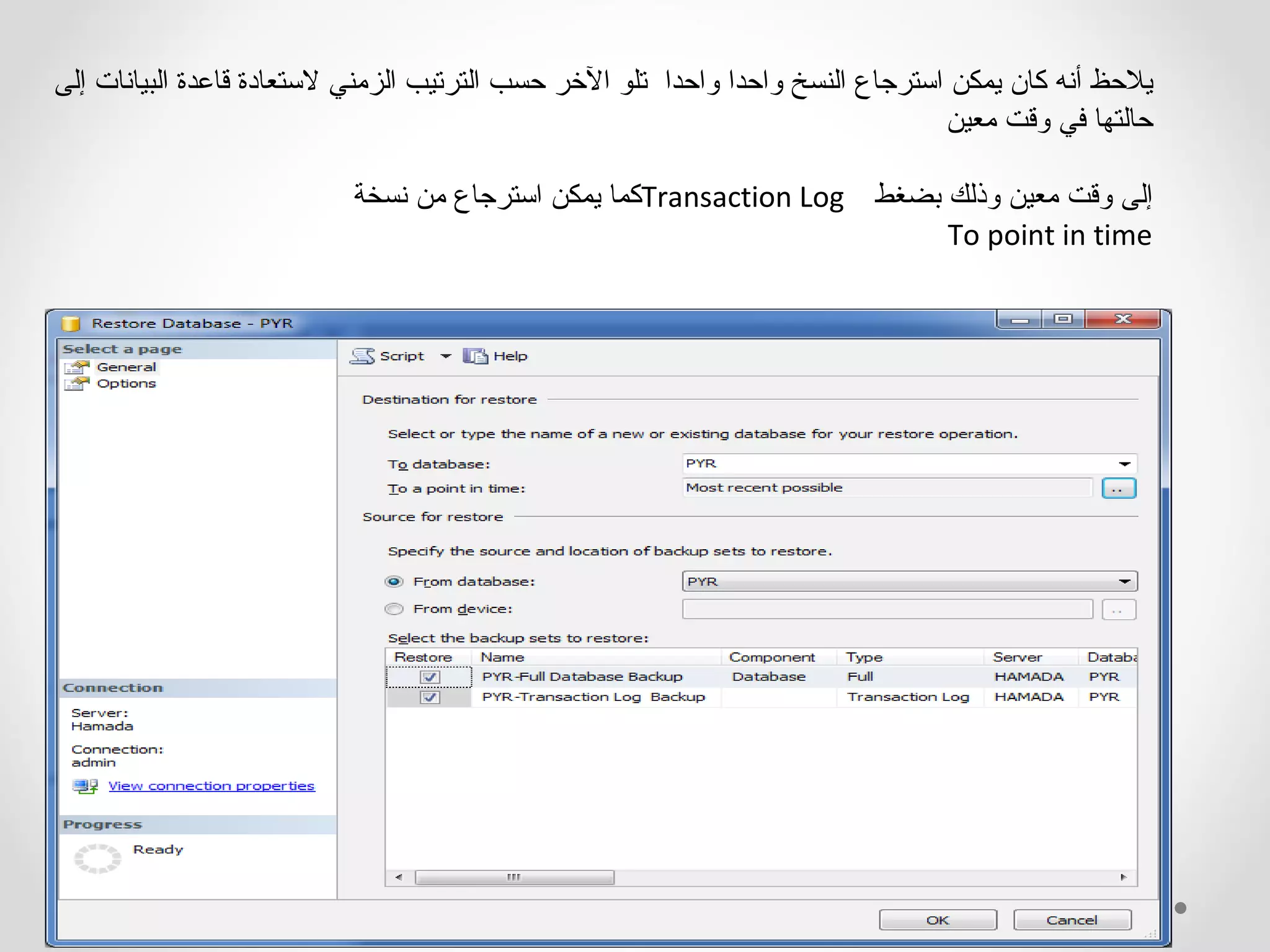This screenshot has height=952, width=1270.
Task: Select the General page icon
Action: click(x=77, y=368)
